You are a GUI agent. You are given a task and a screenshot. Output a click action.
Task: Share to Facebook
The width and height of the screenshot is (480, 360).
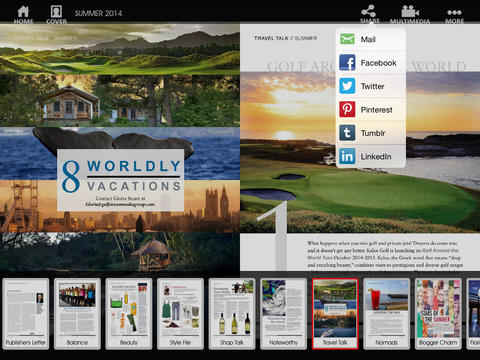[x=371, y=63]
